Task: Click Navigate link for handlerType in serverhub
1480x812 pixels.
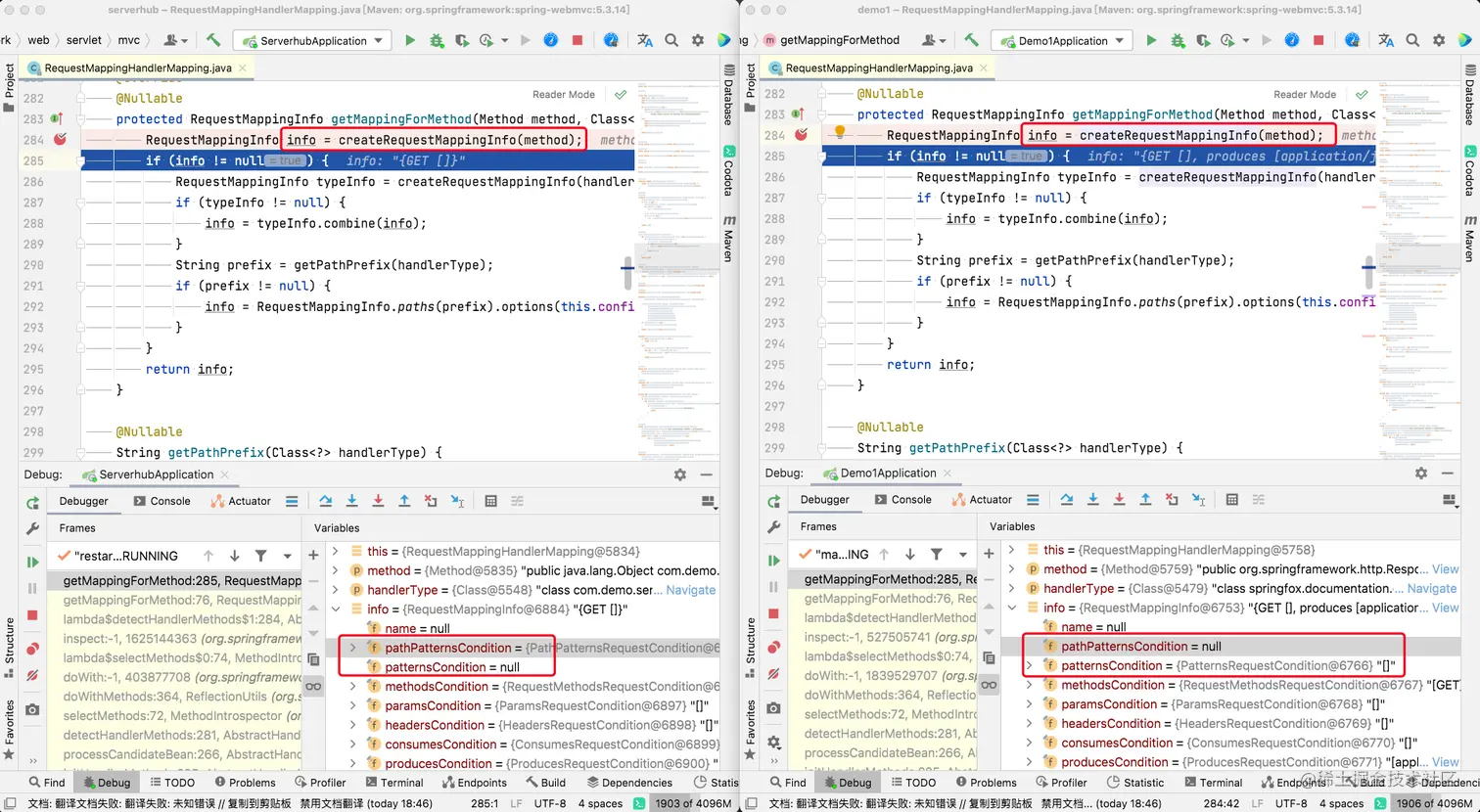Action: (x=691, y=590)
